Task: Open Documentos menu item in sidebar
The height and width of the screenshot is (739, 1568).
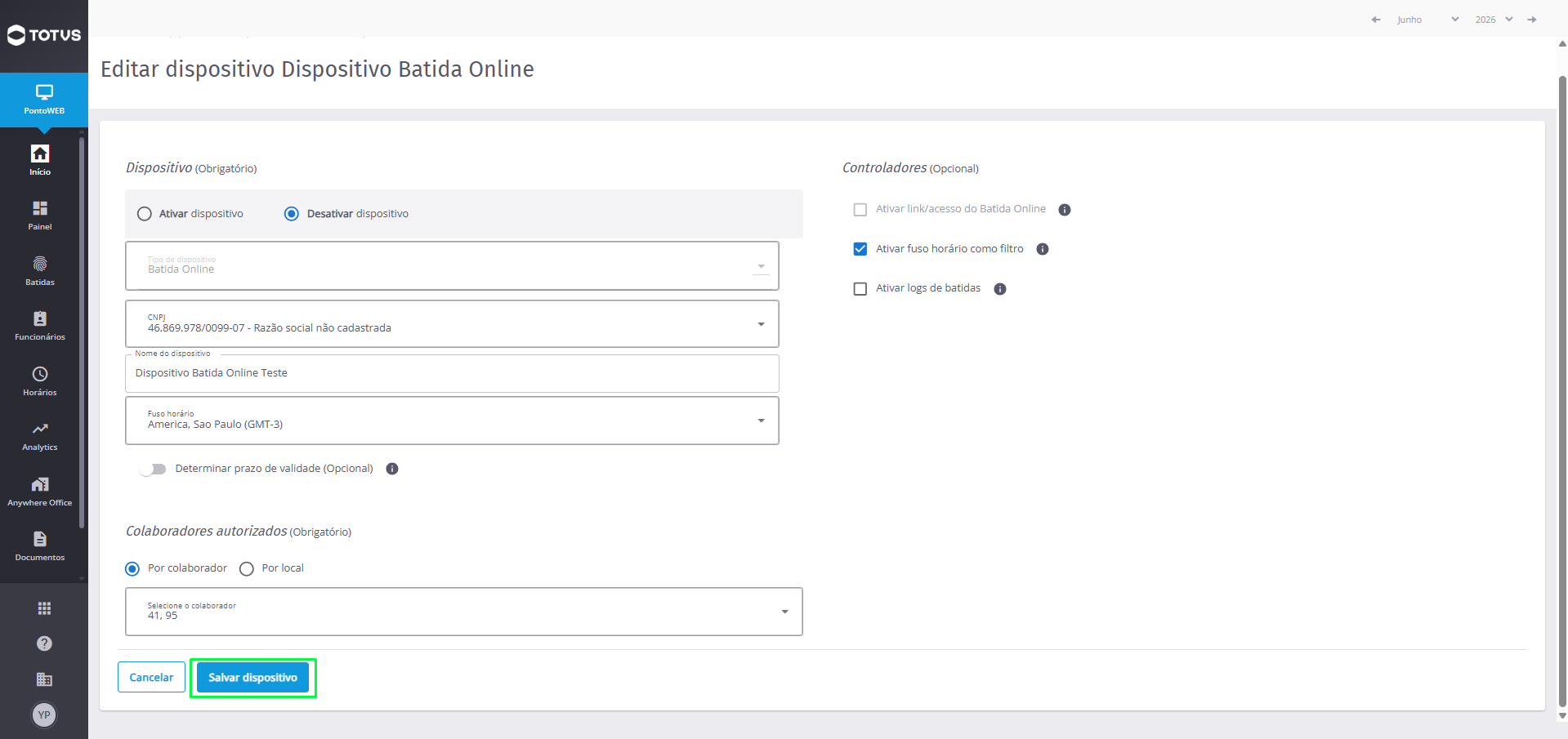Action: 39,546
